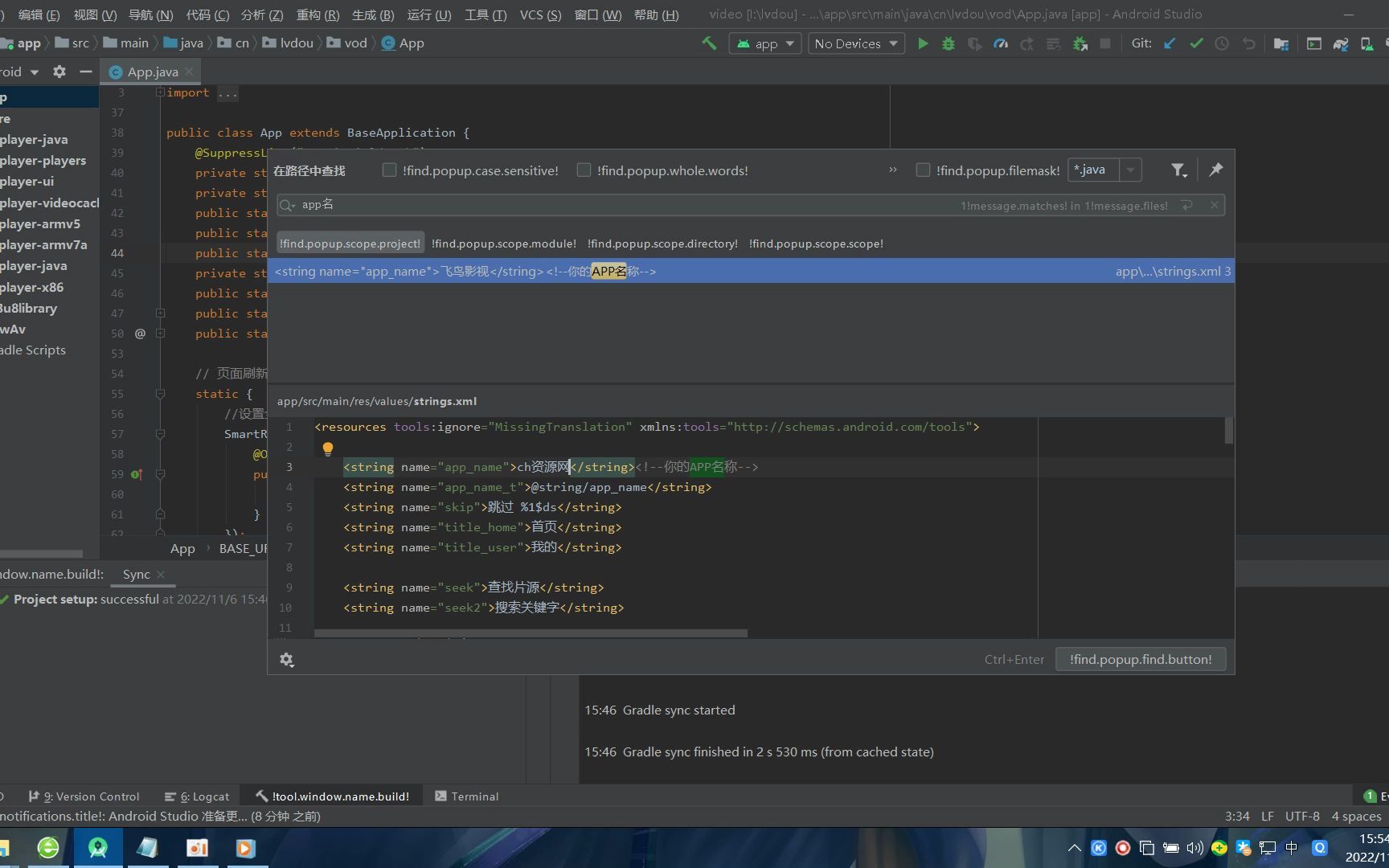Select the app_name search result row

coord(751,272)
